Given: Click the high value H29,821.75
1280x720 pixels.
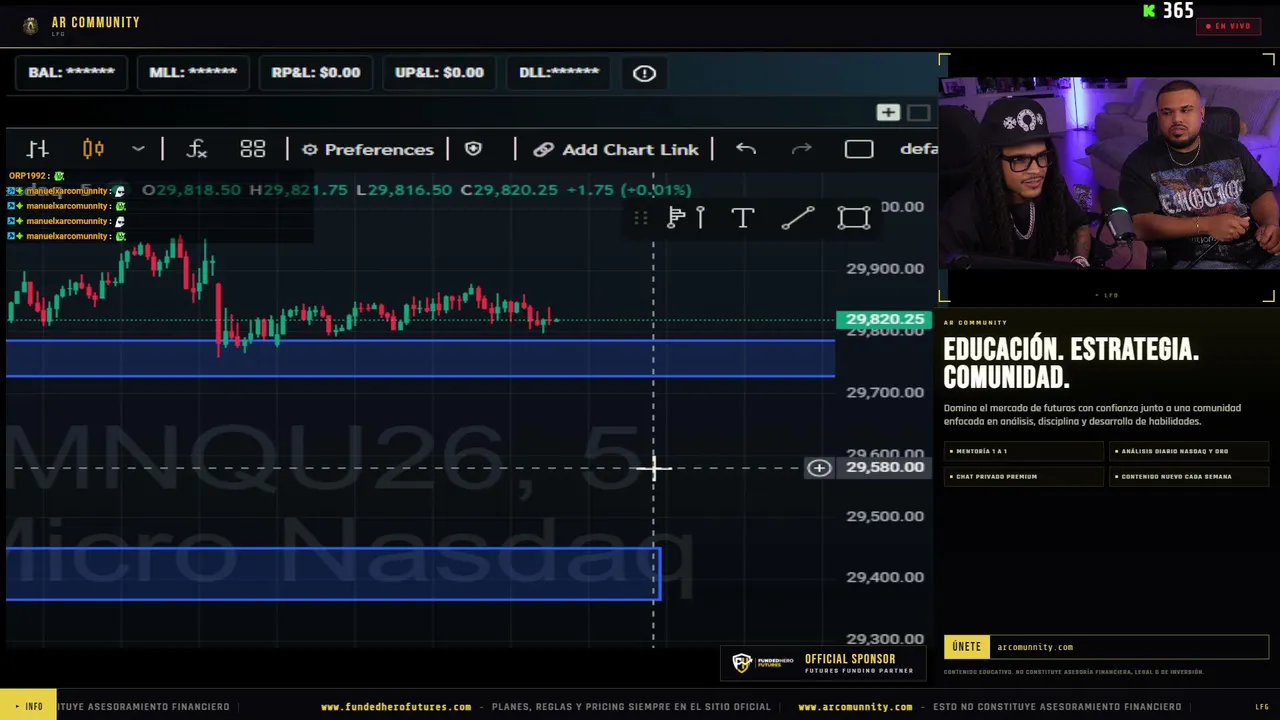Looking at the screenshot, I should coord(298,190).
